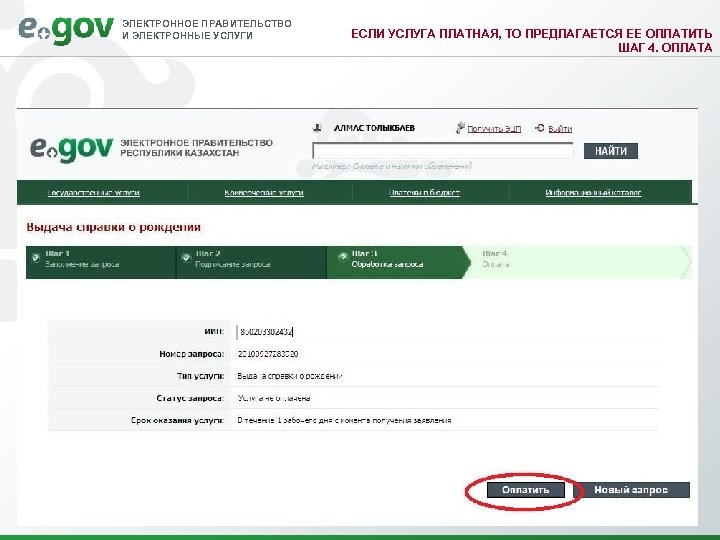Open the Платежи в бюджет menu
This screenshot has width=720, height=540.
[424, 193]
